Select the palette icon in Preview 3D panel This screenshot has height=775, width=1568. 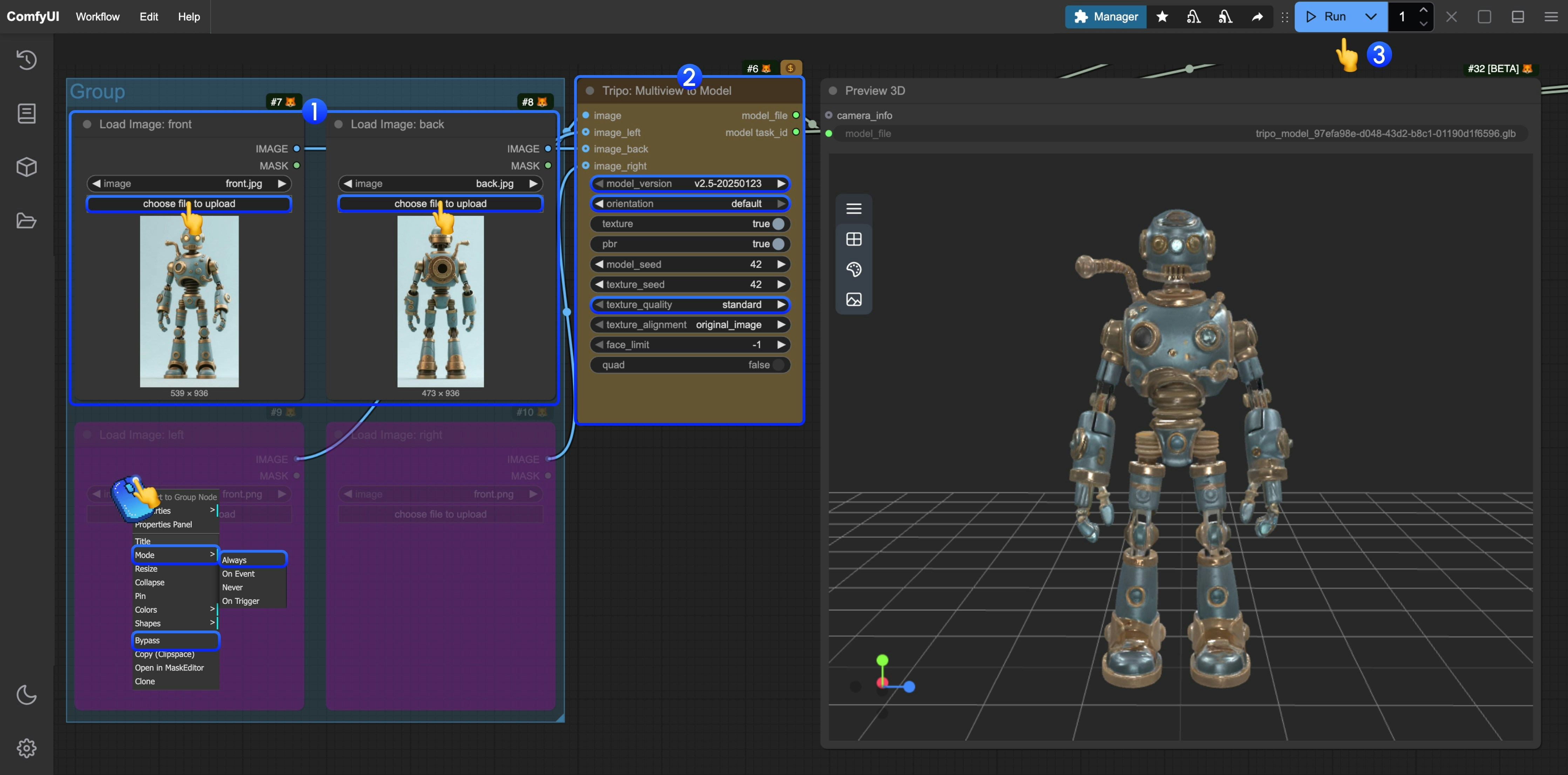click(854, 269)
